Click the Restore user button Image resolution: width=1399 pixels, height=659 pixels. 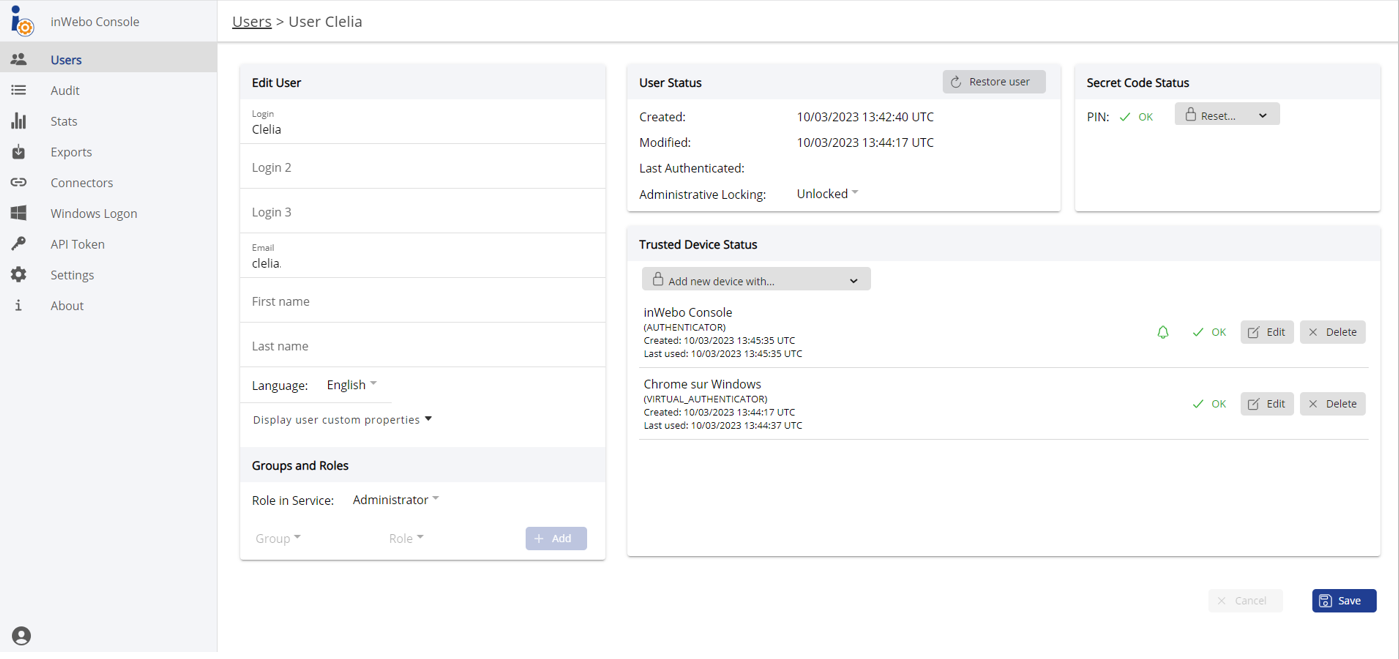coord(993,81)
